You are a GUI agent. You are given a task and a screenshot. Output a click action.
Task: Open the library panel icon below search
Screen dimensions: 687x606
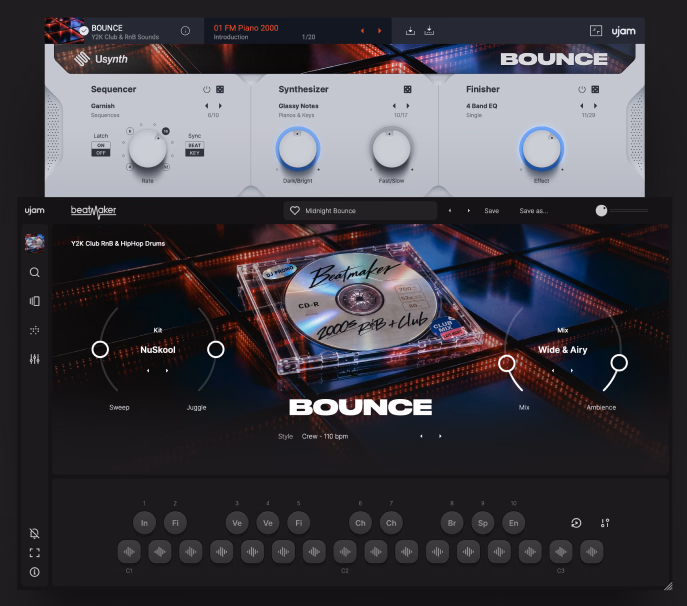[x=35, y=301]
